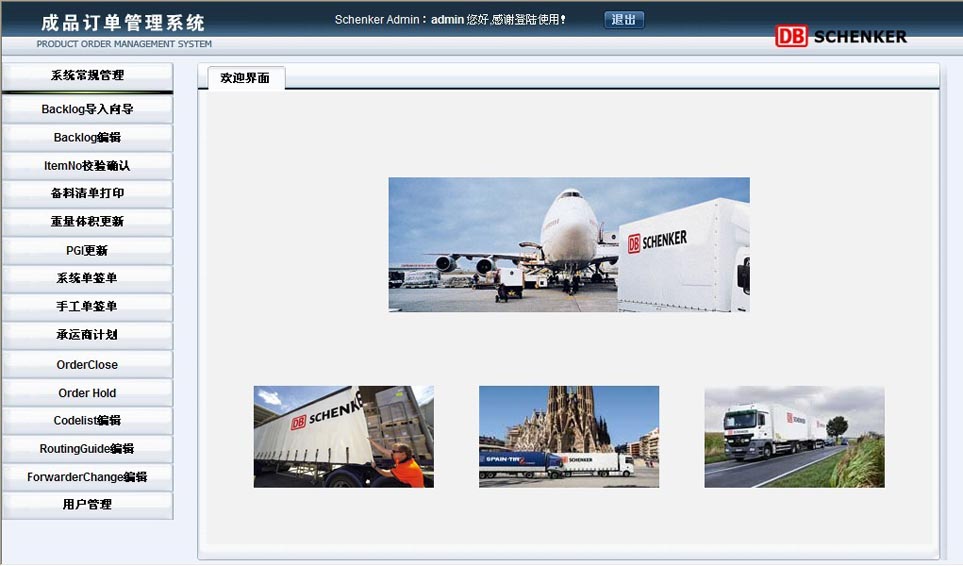The image size is (963, 566).
Task: Click the Sagrada Familia truck thumbnail
Action: pyautogui.click(x=569, y=436)
